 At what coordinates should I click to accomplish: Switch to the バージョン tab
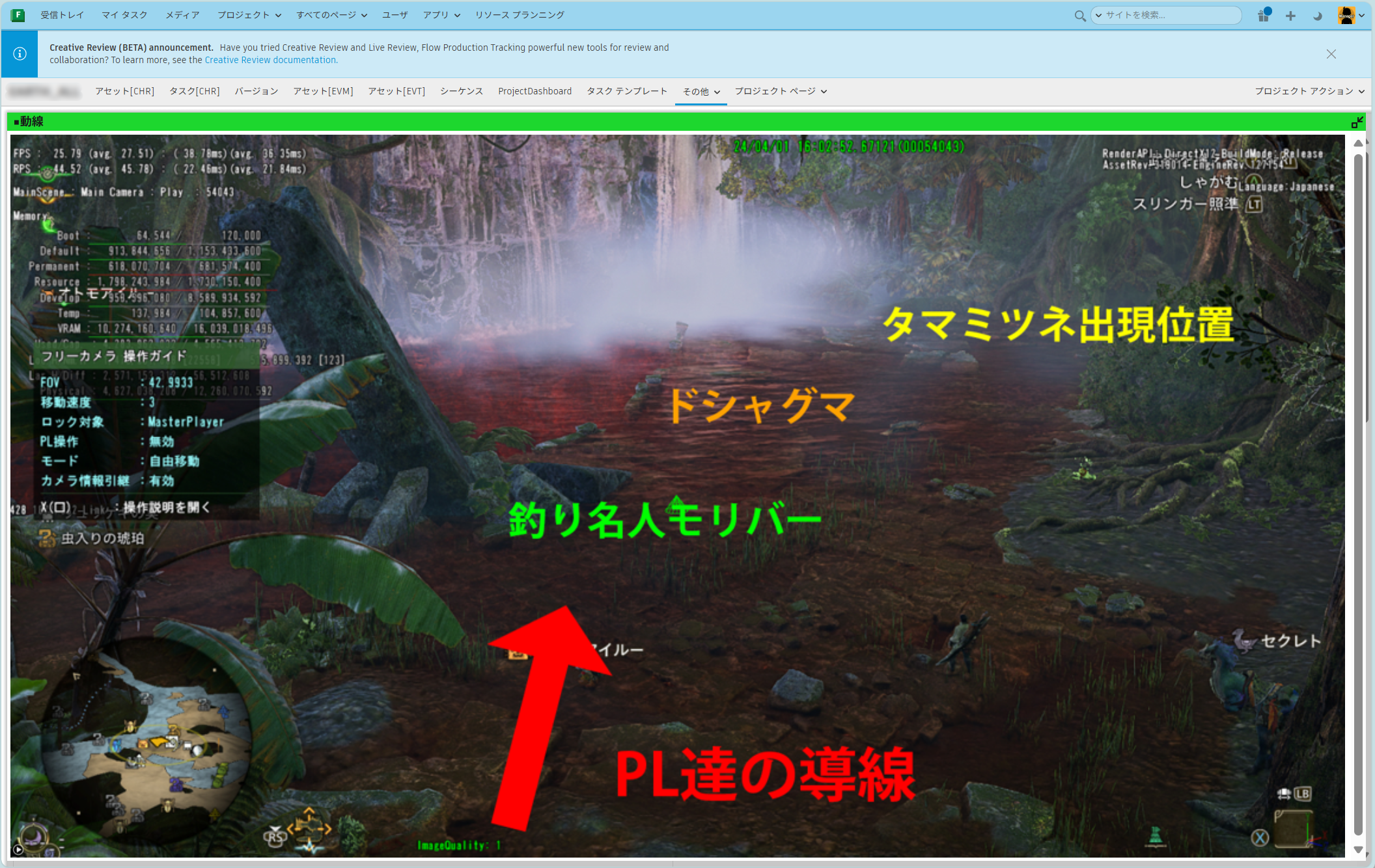point(256,91)
